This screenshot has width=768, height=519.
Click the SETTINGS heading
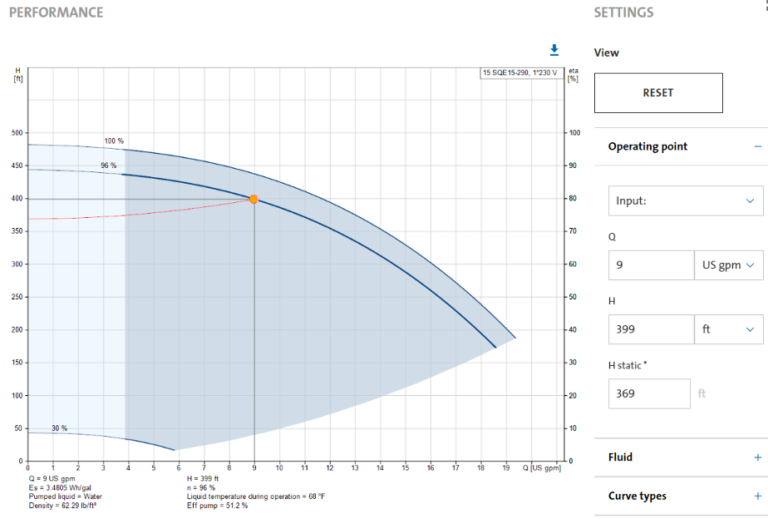[623, 13]
